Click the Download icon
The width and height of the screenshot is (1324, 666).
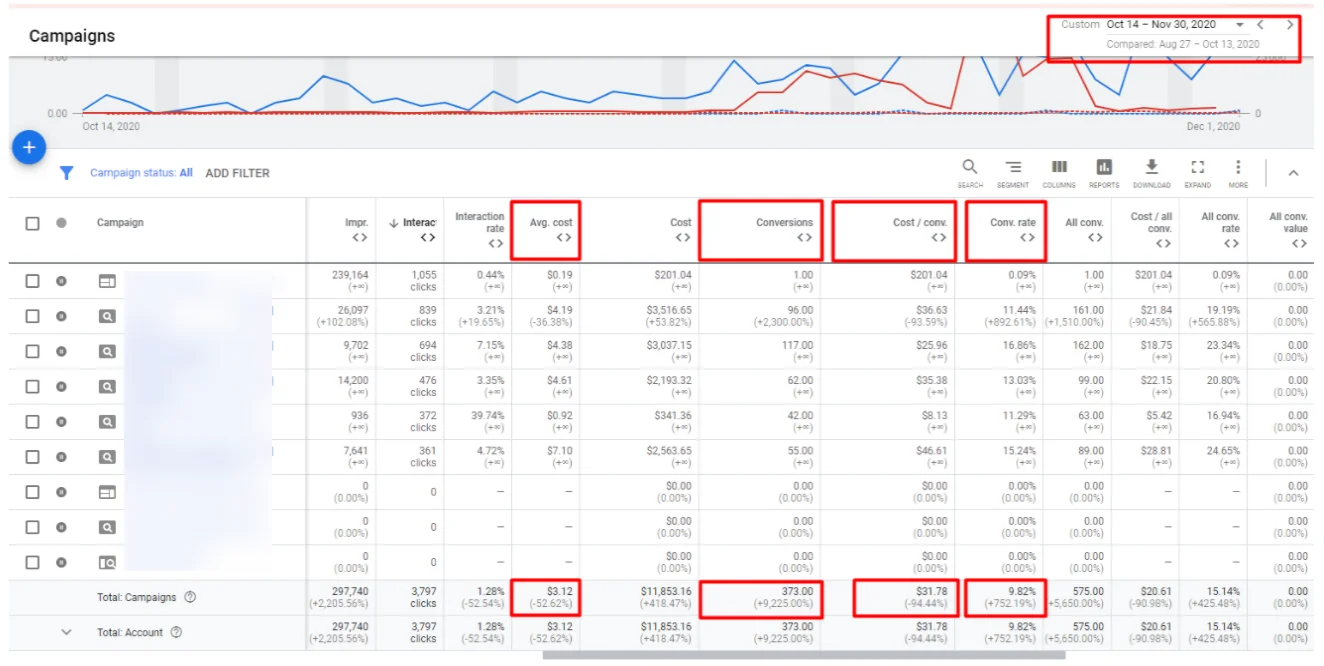tap(1151, 171)
